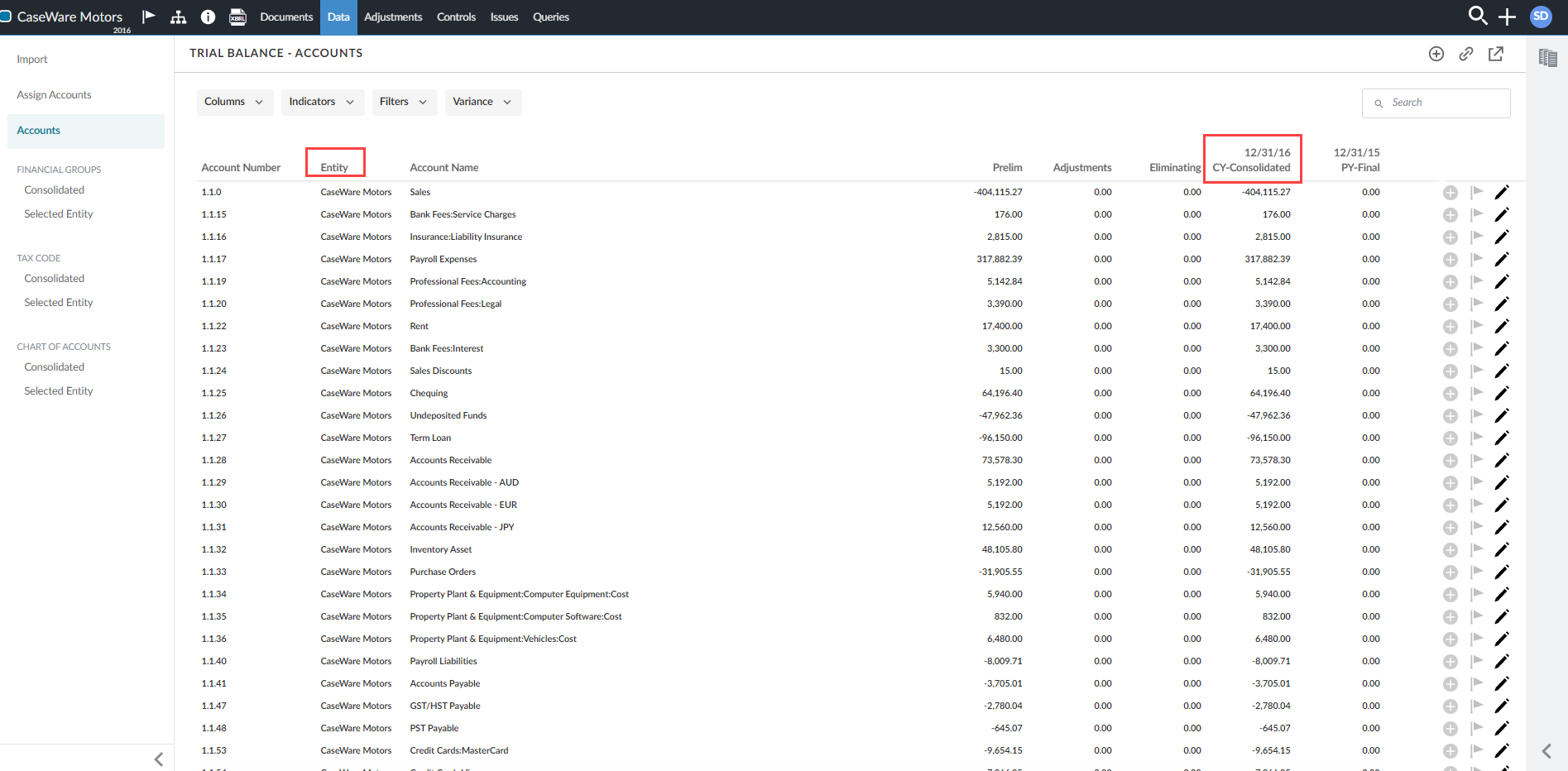Image resolution: width=1568 pixels, height=771 pixels.
Task: Flag the Chequing account row
Action: pos(1477,393)
